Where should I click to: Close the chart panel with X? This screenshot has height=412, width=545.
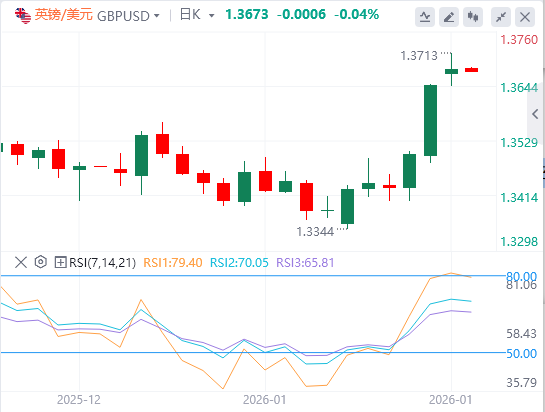[525, 17]
